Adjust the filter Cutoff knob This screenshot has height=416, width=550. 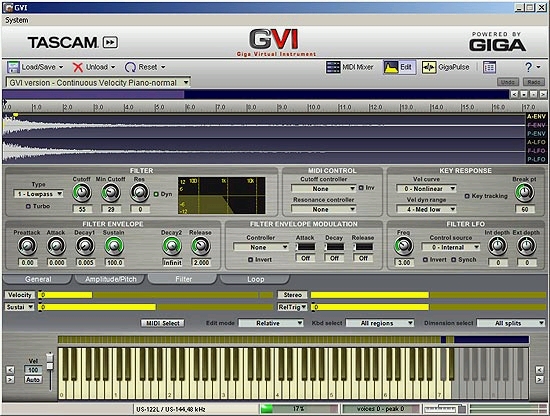(82, 193)
